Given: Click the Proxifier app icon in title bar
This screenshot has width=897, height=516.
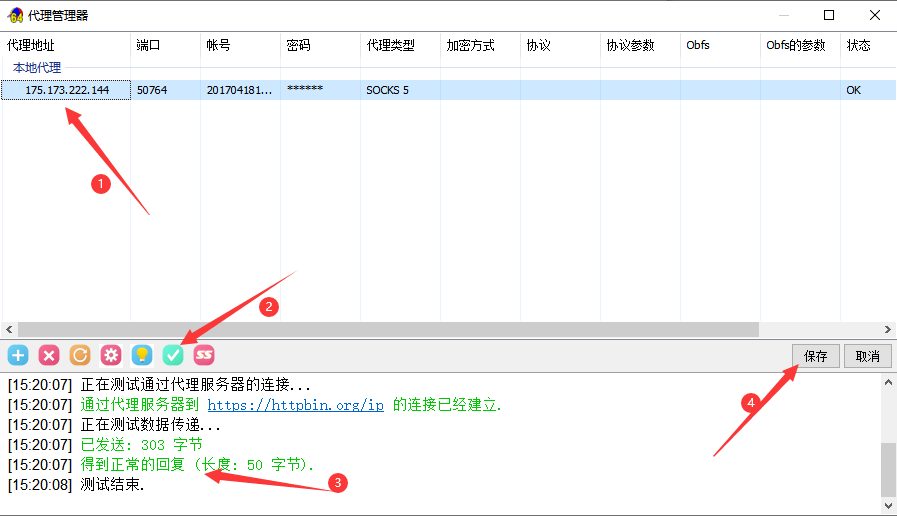Looking at the screenshot, I should pyautogui.click(x=15, y=15).
